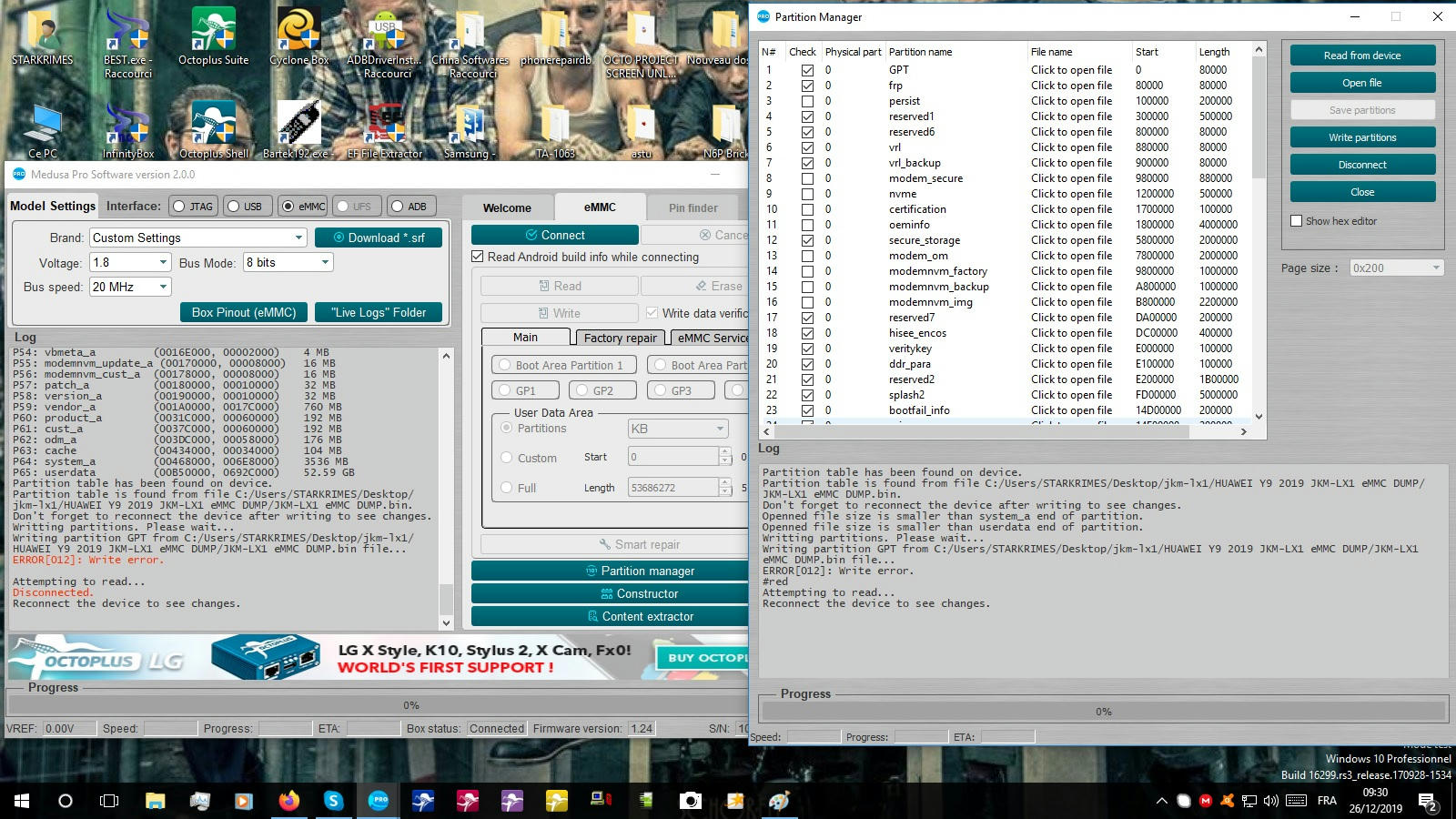This screenshot has width=1456, height=819.
Task: Click the Download *.srf button
Action: 379,238
